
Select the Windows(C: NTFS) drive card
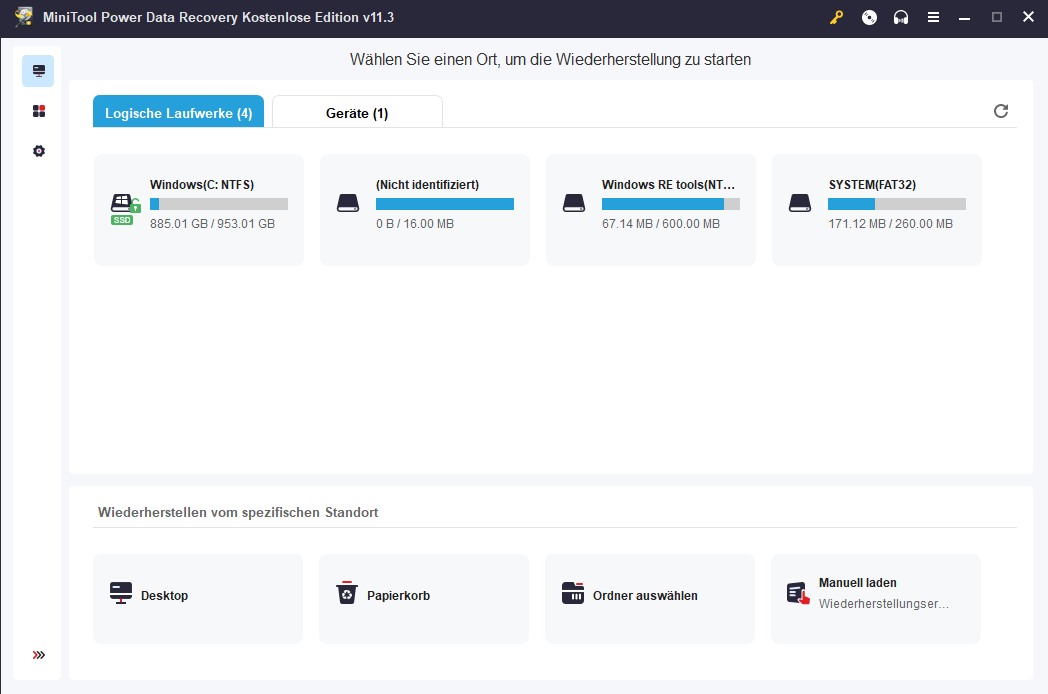tap(199, 210)
